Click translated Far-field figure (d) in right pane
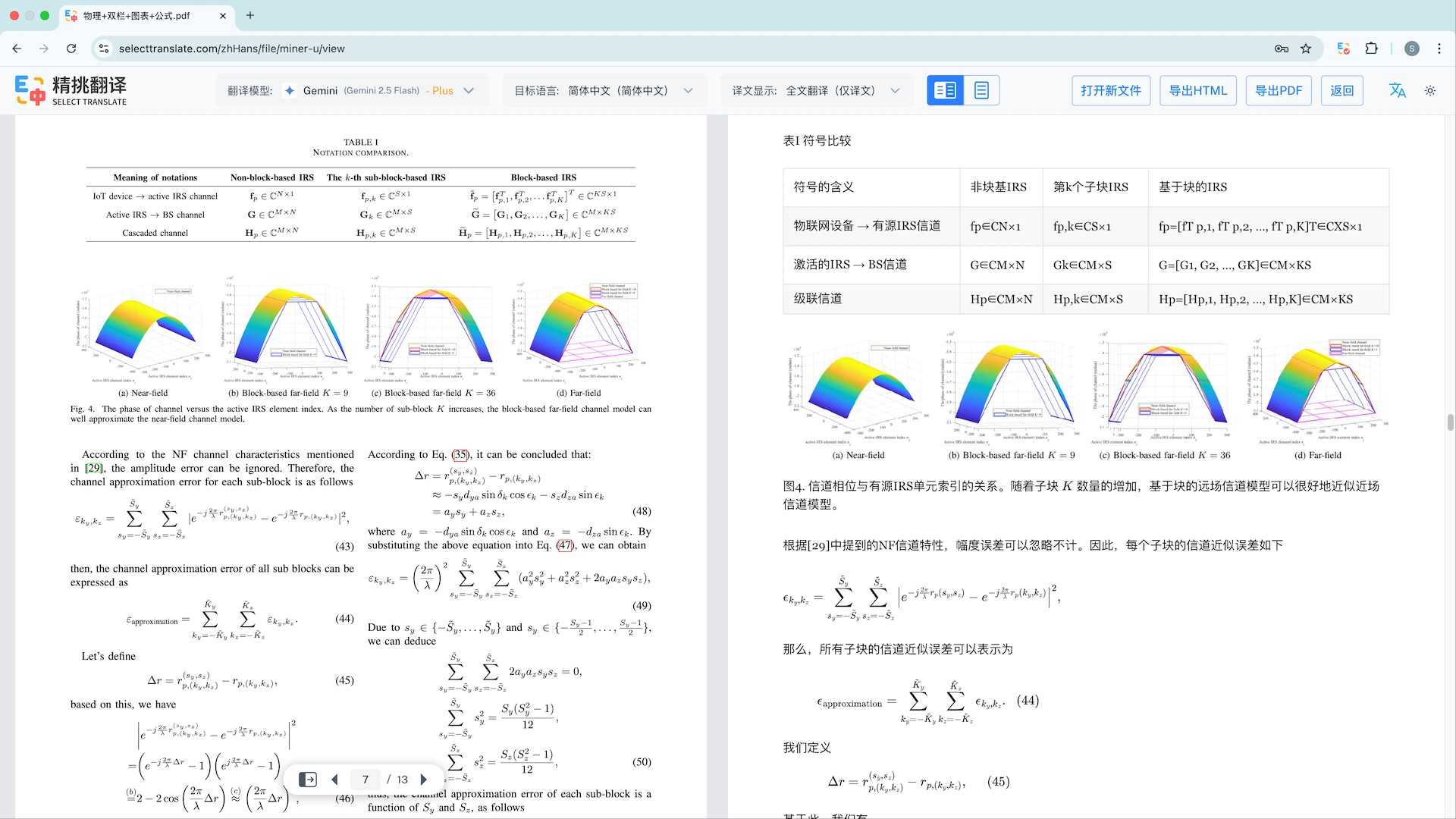This screenshot has height=819, width=1456. coord(1317,392)
